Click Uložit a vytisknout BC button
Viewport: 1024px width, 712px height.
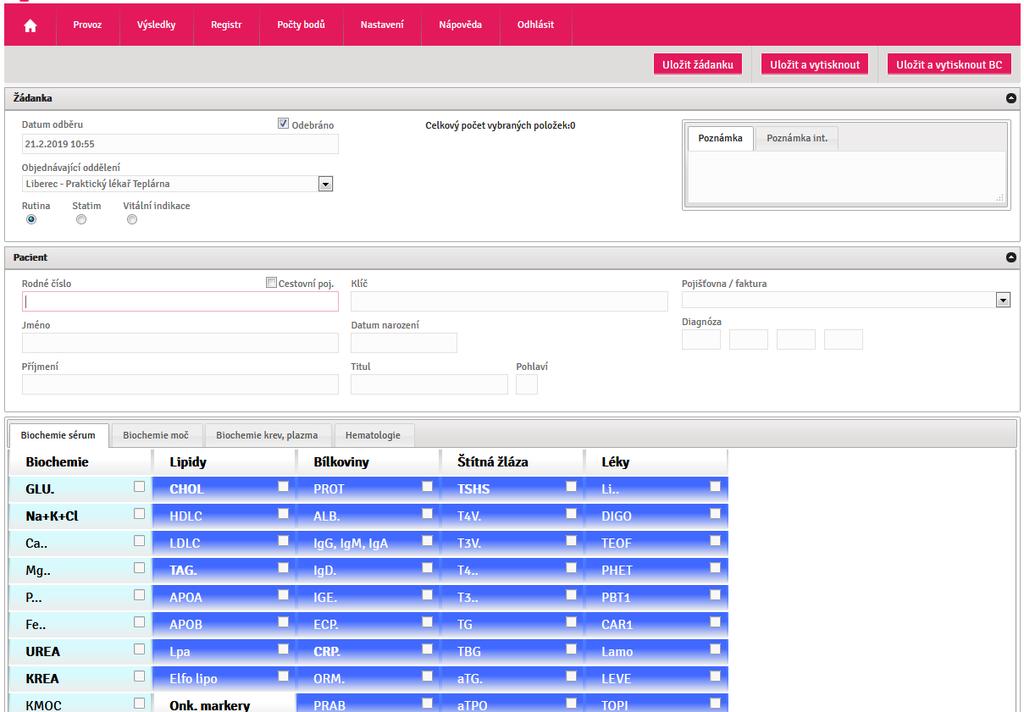click(x=949, y=65)
